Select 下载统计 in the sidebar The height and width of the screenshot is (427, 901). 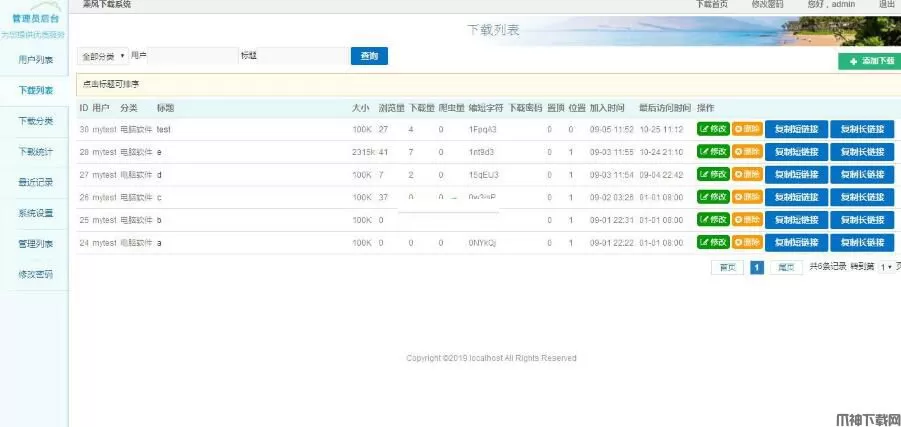pyautogui.click(x=35, y=152)
